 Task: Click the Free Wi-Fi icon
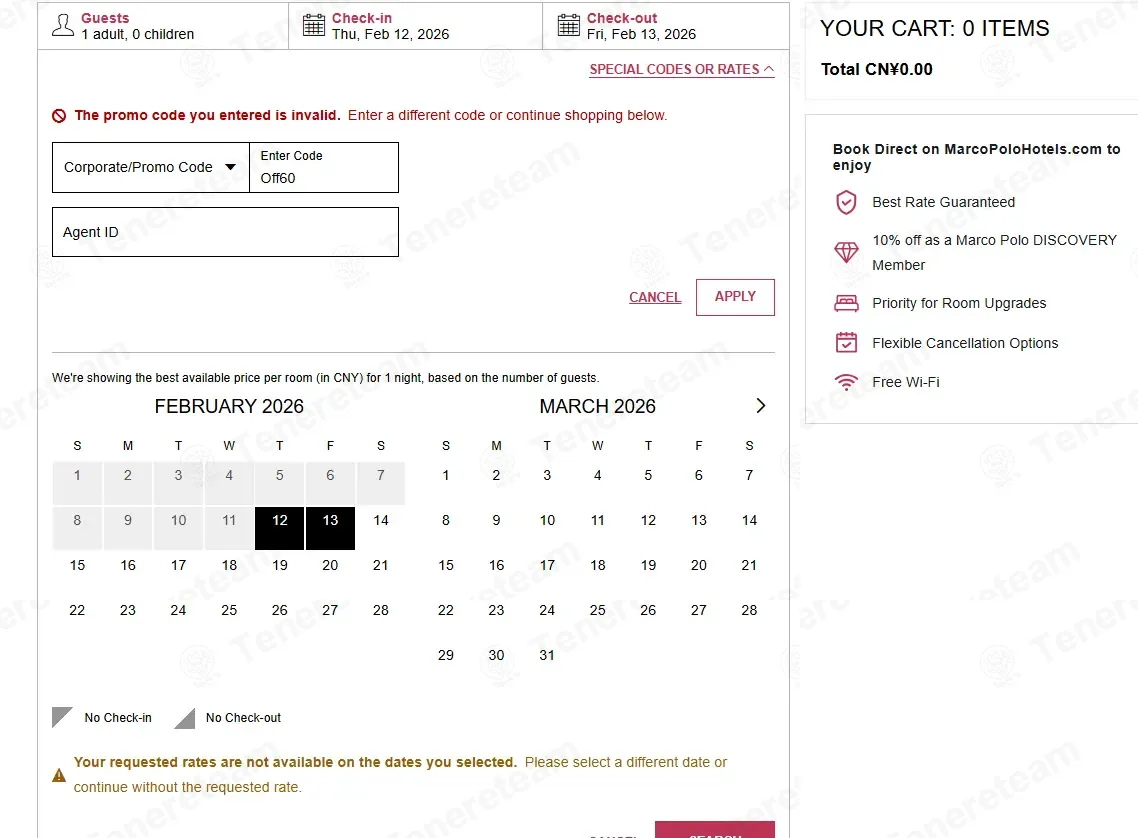click(846, 382)
